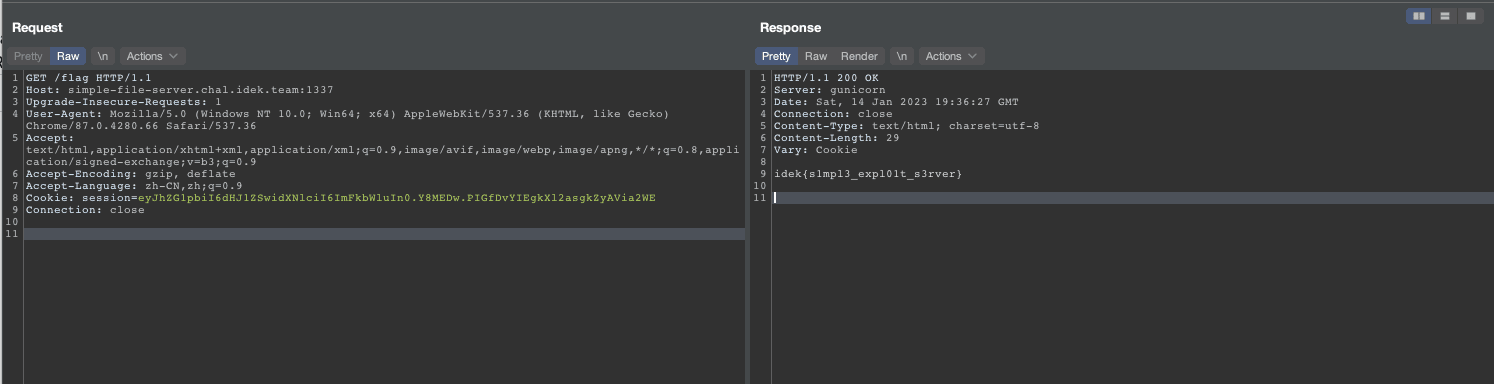This screenshot has width=1494, height=384.
Task: Switch Response panel to Pretty view
Action: tap(776, 56)
